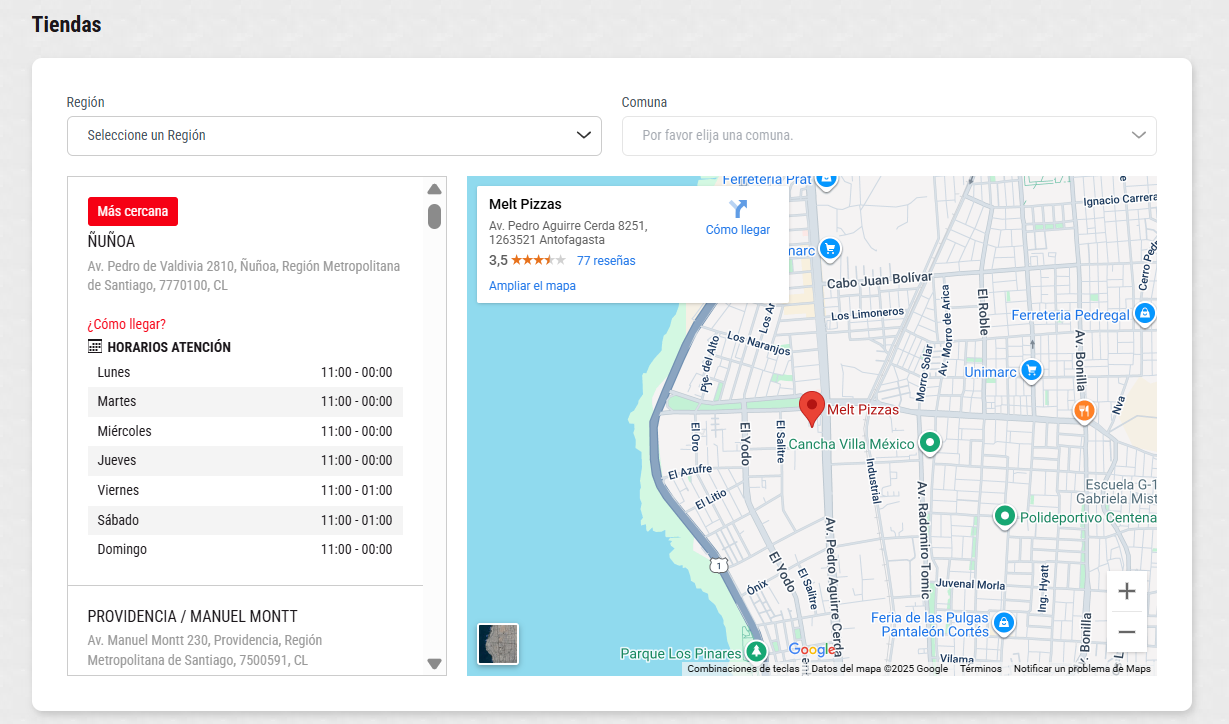Screen dimensions: 1229x724
Task: Zoom in the map with plus button
Action: coord(1127,591)
